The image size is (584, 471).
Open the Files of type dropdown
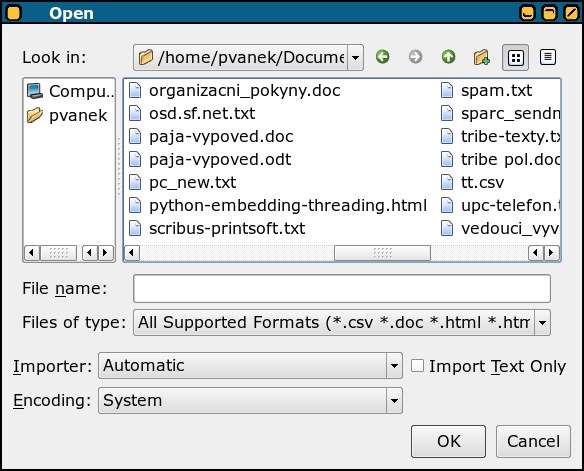pyautogui.click(x=542, y=322)
